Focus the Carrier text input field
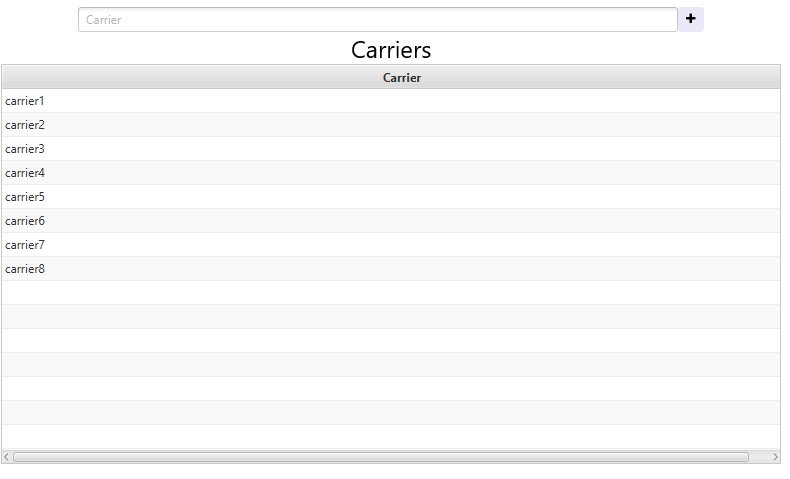 point(378,20)
